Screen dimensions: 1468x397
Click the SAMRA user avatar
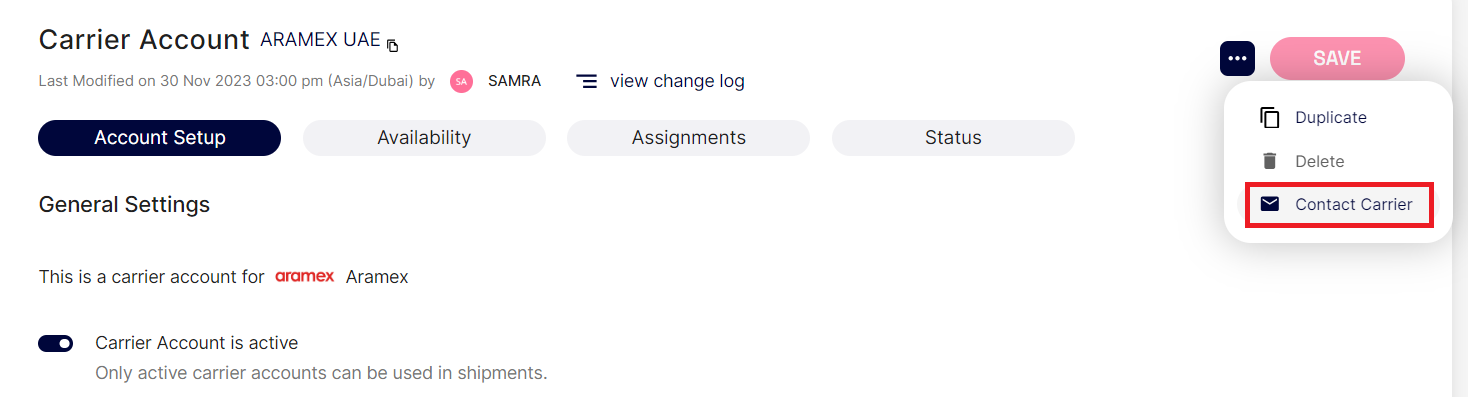click(461, 81)
